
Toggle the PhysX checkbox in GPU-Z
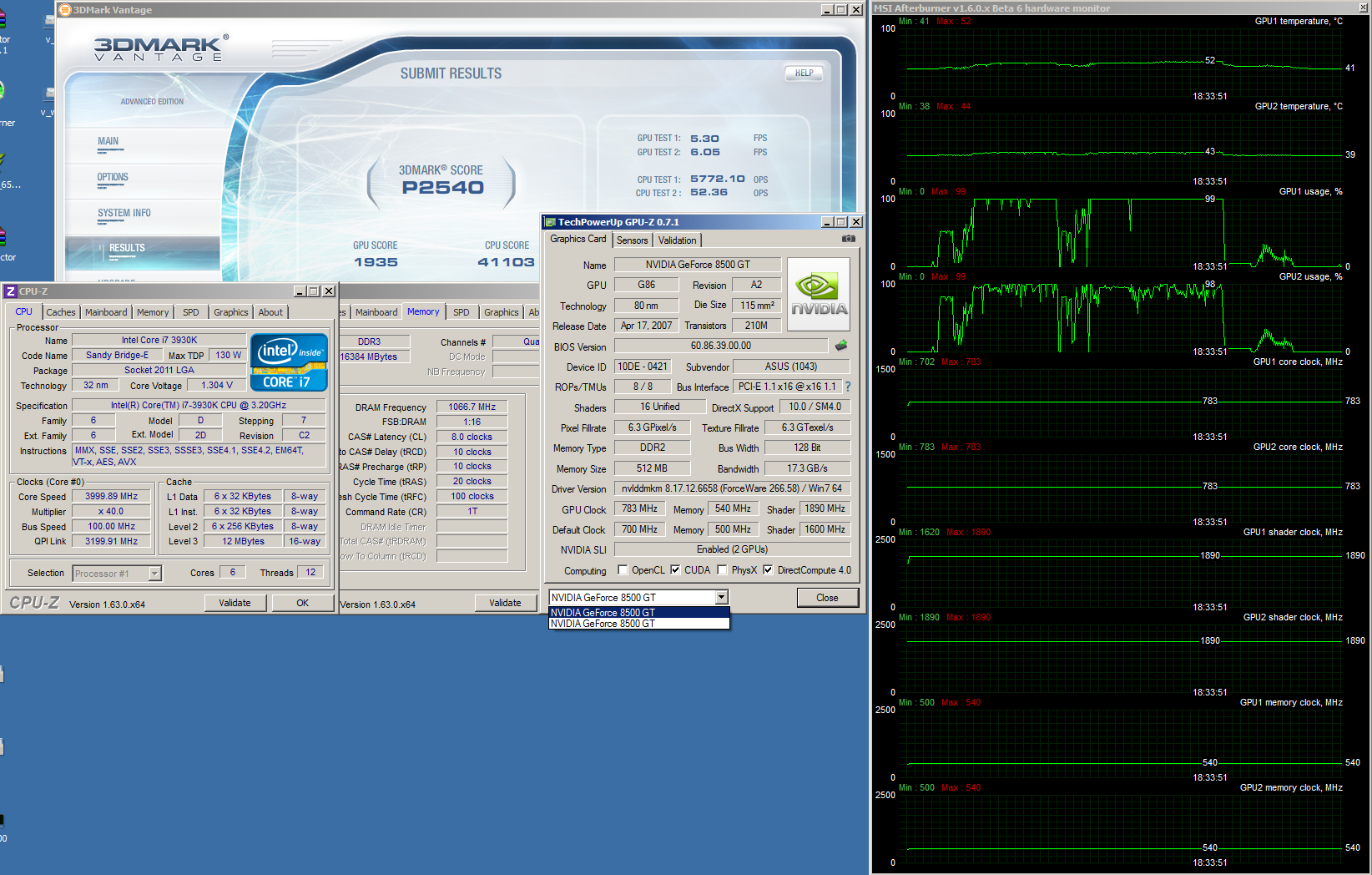[722, 570]
